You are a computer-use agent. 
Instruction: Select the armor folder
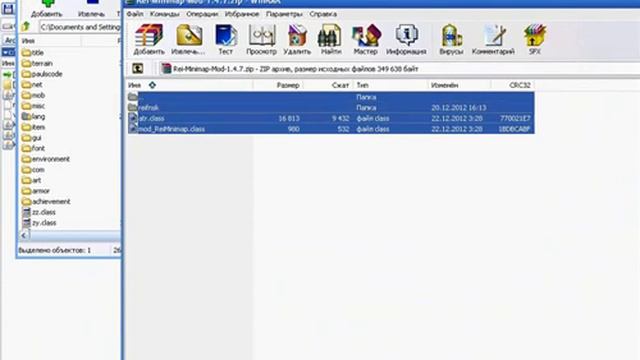click(x=36, y=191)
